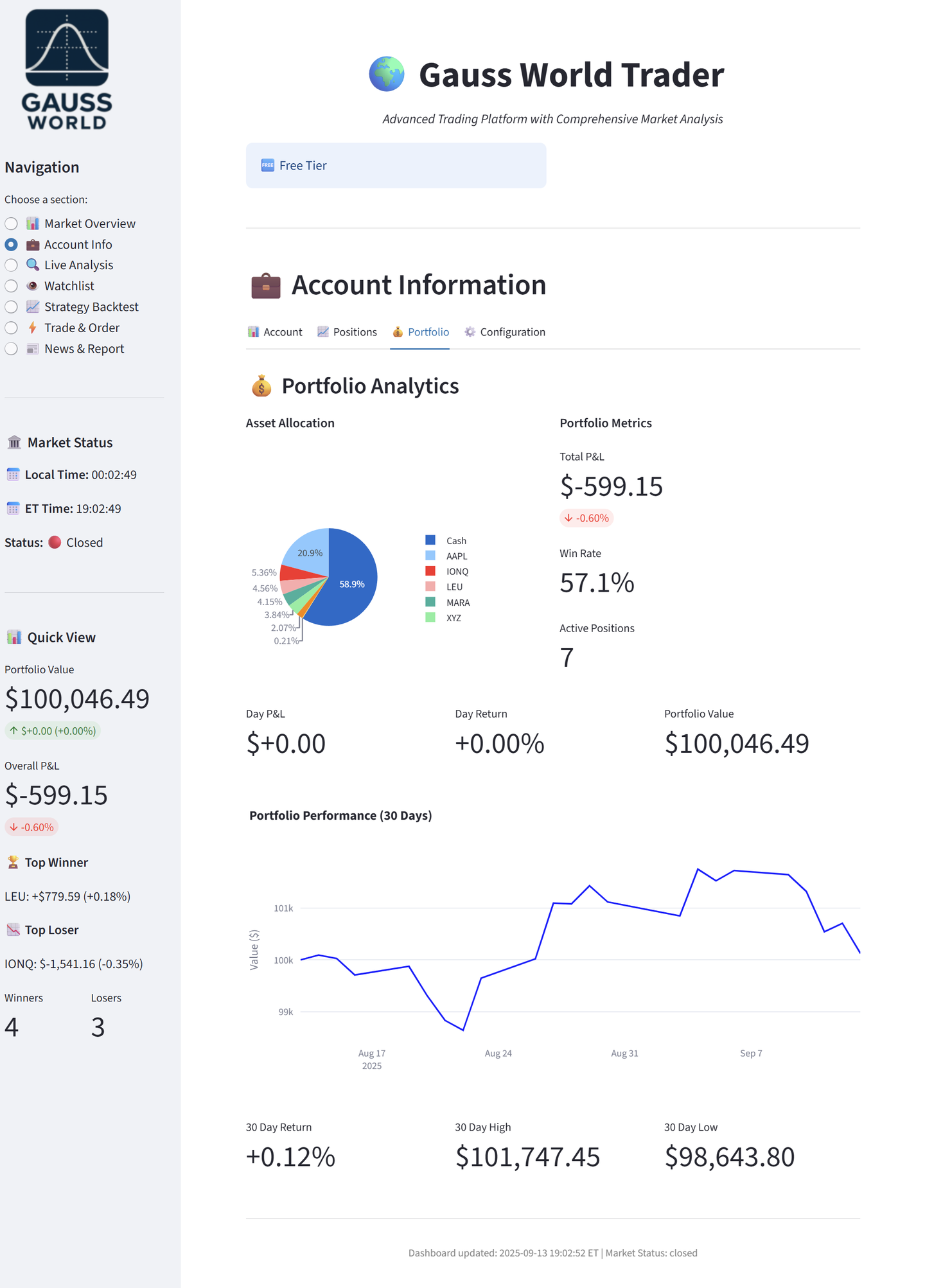Click the money bag icon by Portfolio Analytics

[261, 387]
